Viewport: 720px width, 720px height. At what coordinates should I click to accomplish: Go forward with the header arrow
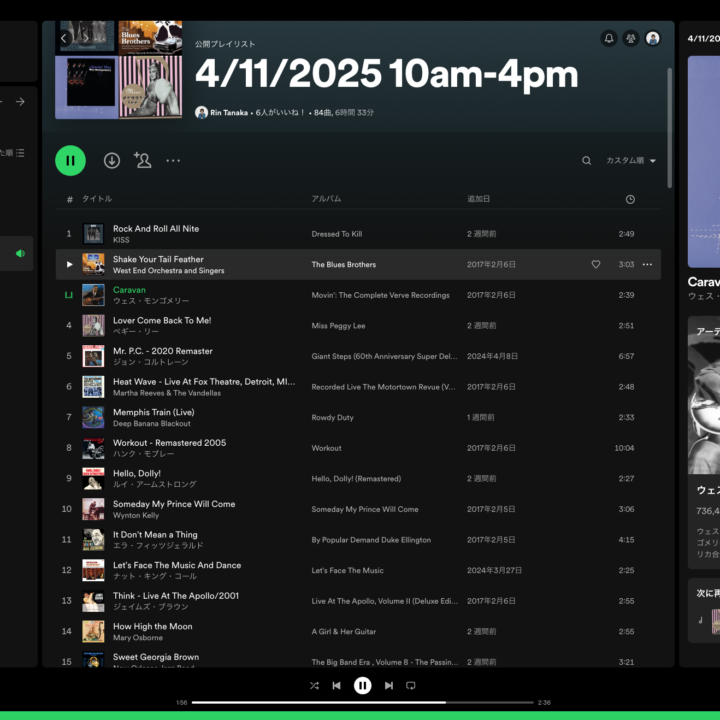[86, 39]
